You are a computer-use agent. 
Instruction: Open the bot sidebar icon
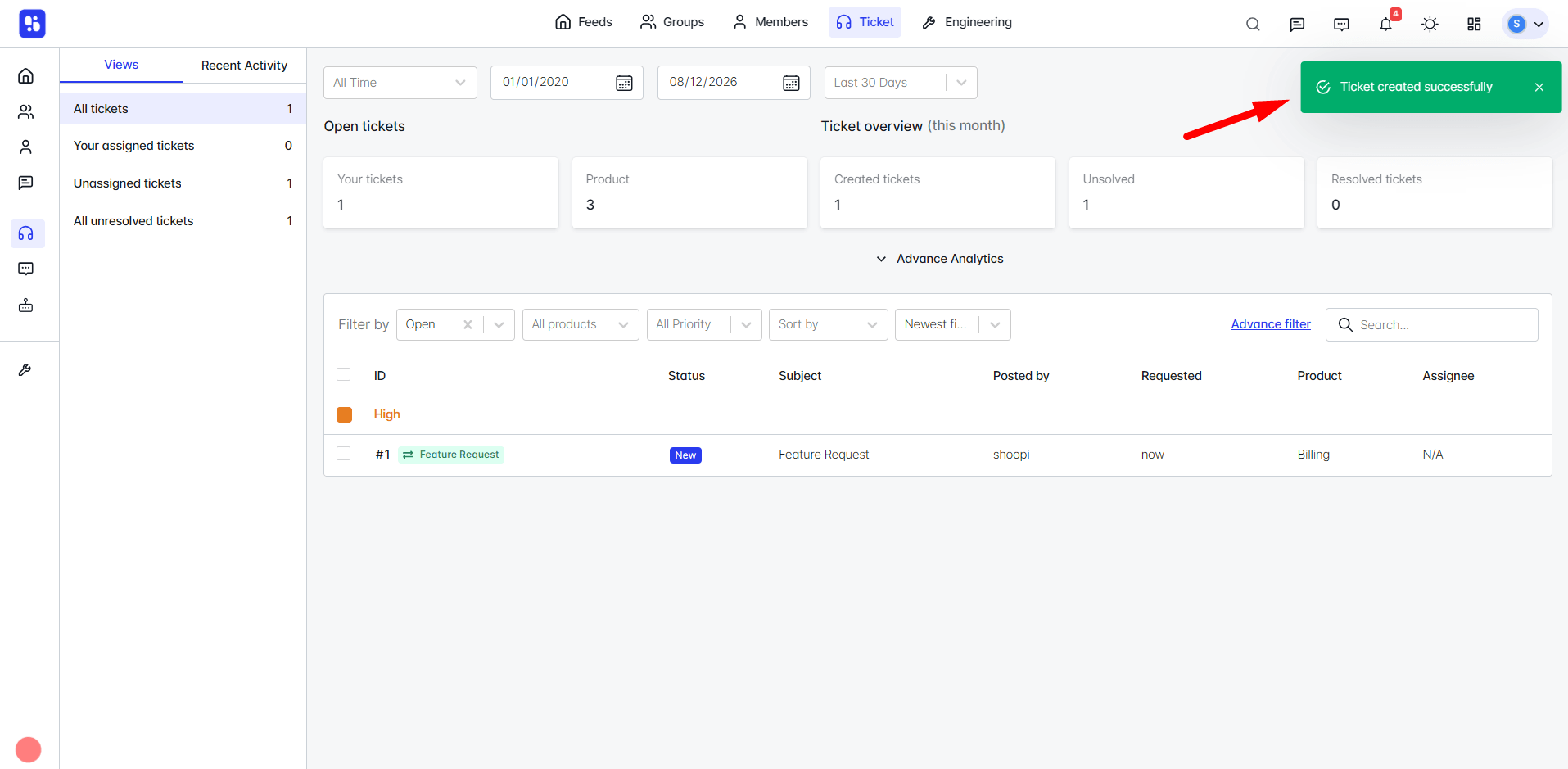(26, 305)
